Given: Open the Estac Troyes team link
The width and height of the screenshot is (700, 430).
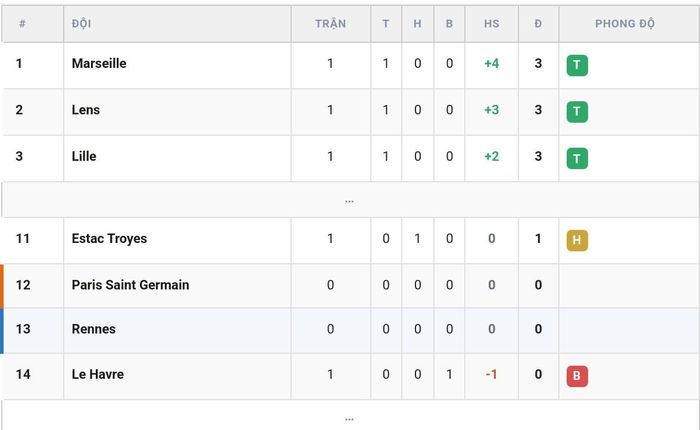Looking at the screenshot, I should click(x=109, y=238).
